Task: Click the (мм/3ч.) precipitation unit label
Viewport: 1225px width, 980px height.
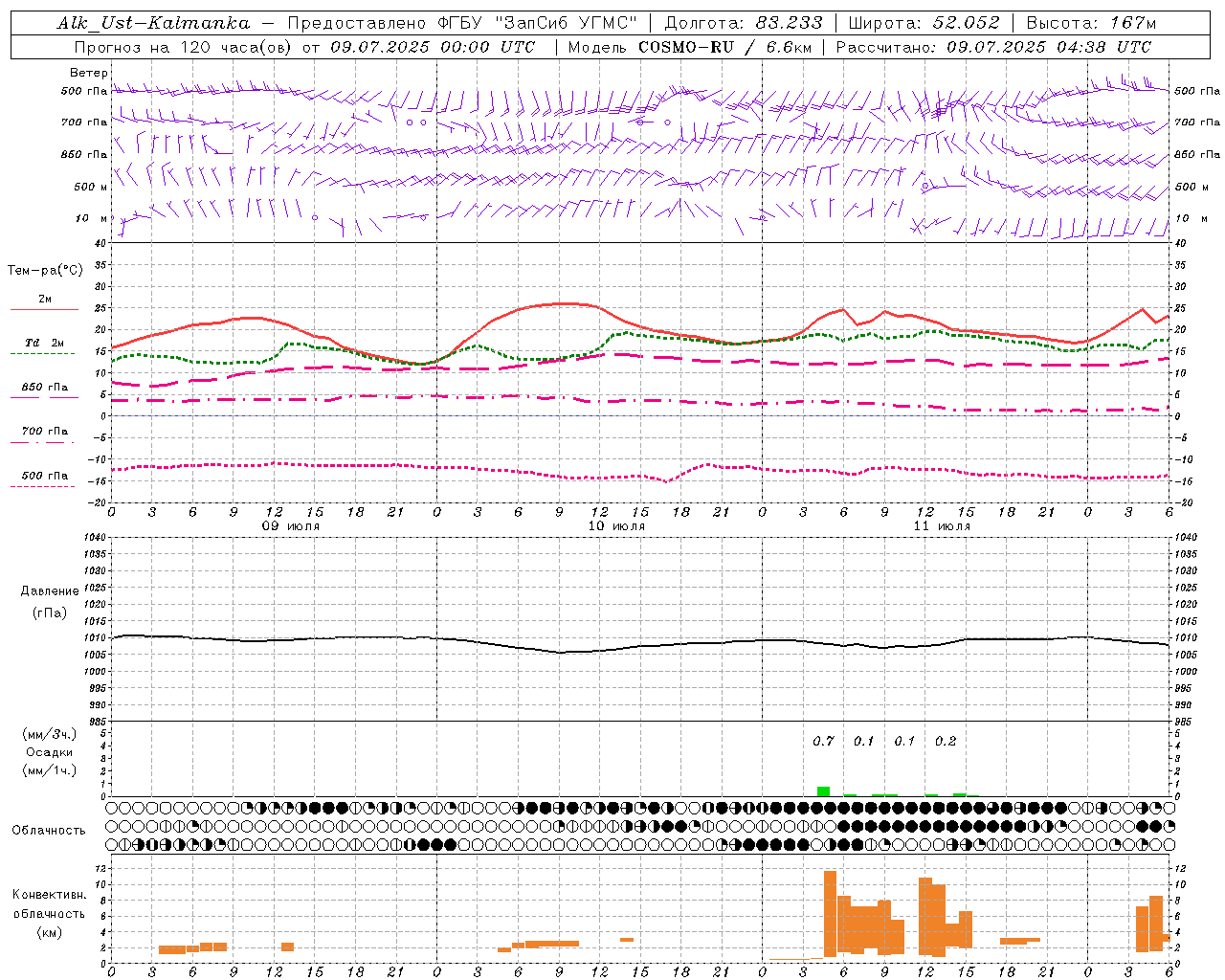Action: (x=50, y=734)
